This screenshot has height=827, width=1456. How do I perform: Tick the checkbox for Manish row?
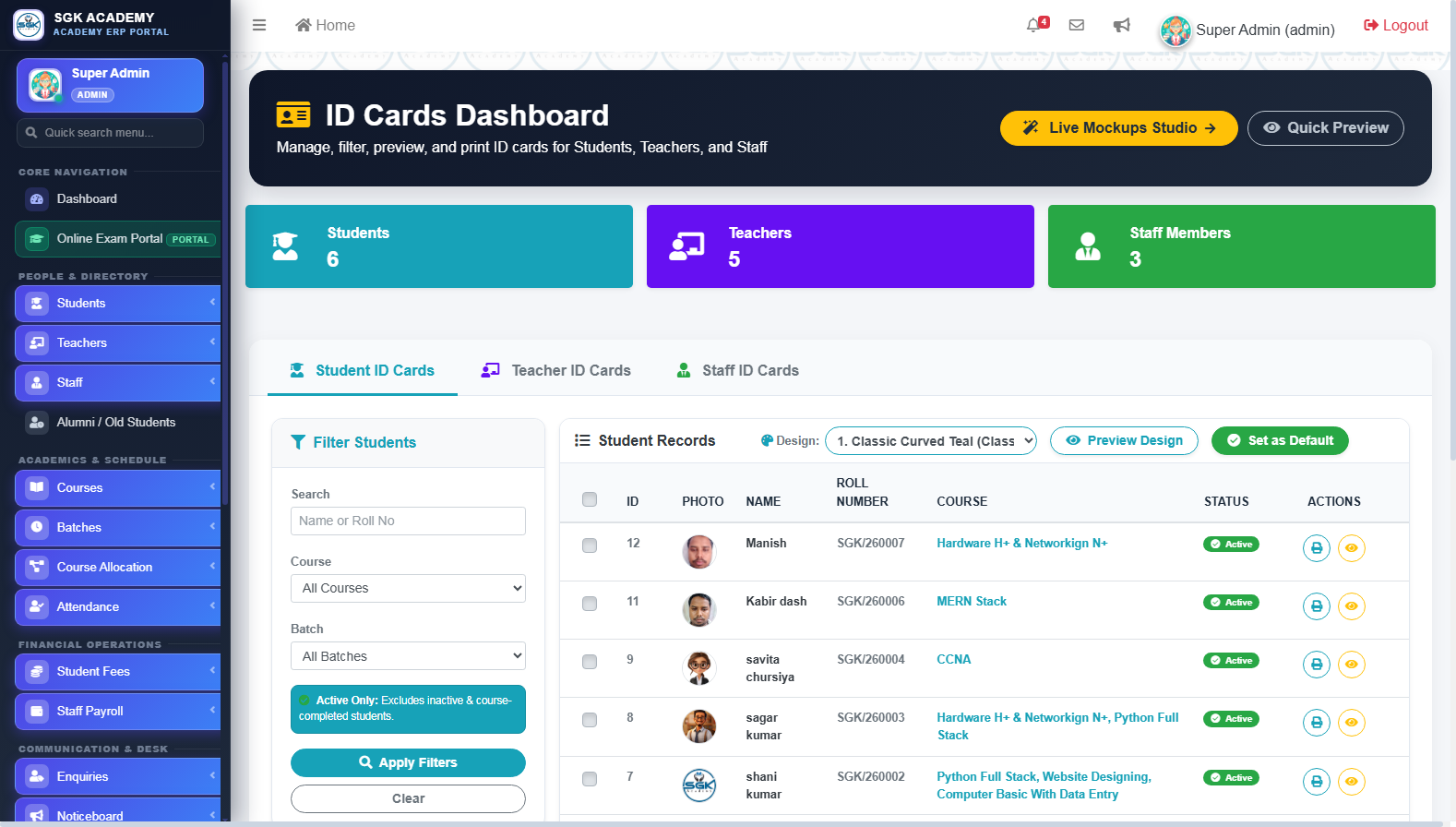(590, 545)
